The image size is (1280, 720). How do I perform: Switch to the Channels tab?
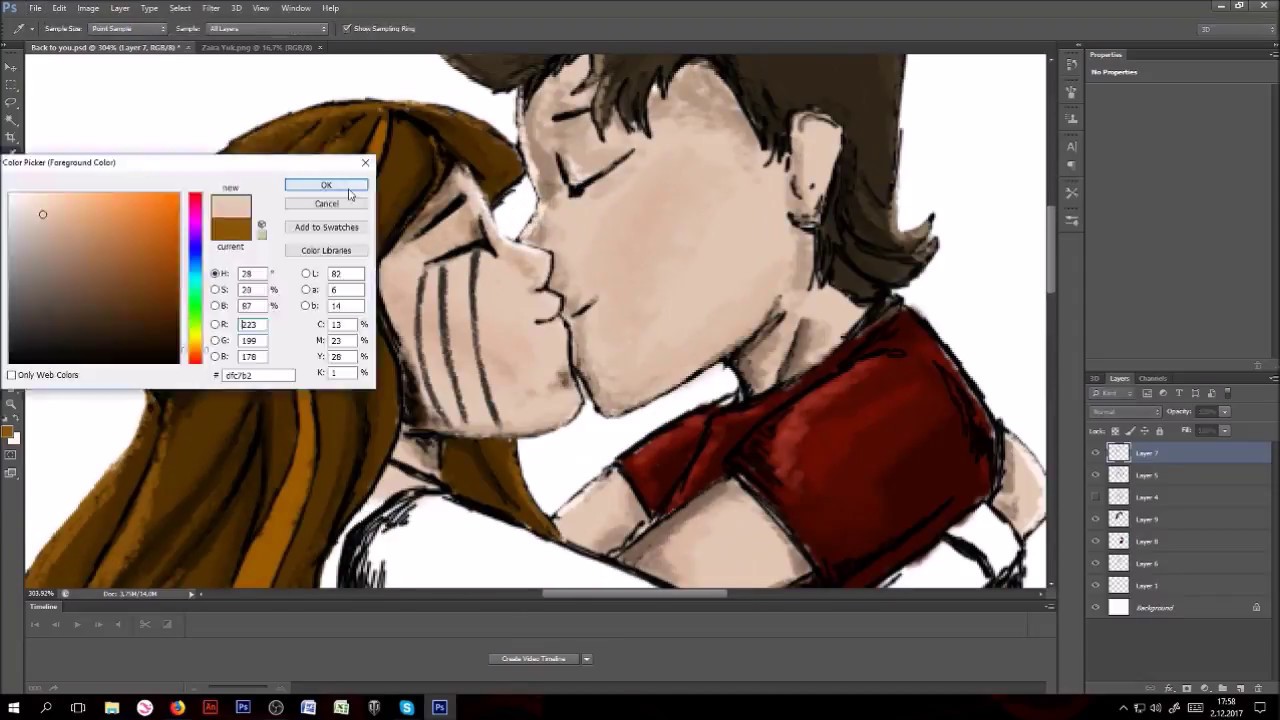click(1152, 379)
